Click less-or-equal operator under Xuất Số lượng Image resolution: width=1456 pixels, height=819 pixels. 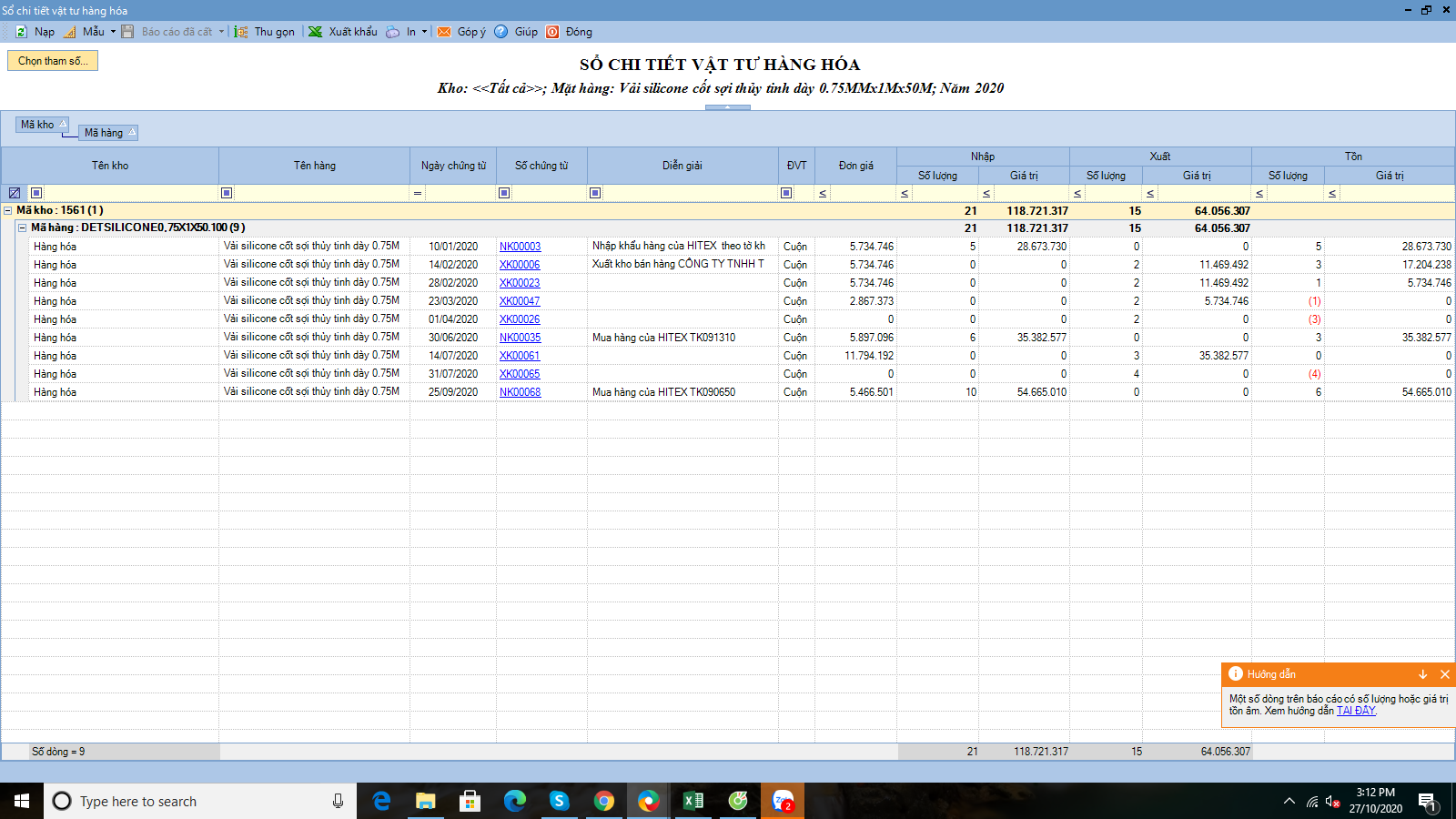click(1077, 193)
